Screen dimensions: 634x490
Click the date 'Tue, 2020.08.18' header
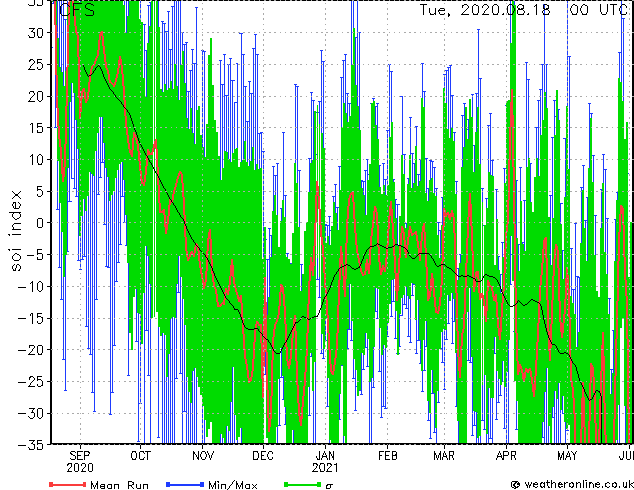(x=485, y=10)
